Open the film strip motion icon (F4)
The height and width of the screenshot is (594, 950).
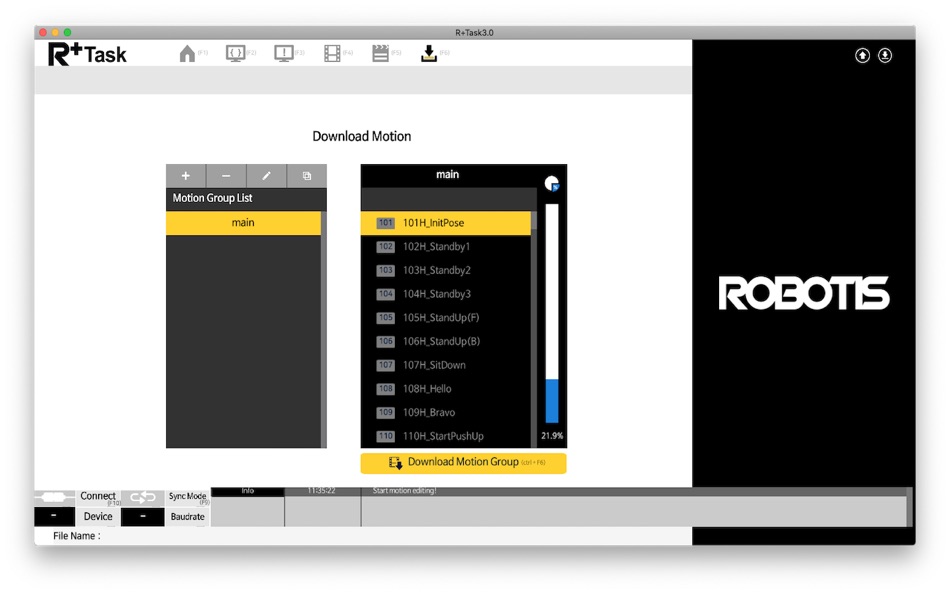pos(332,54)
